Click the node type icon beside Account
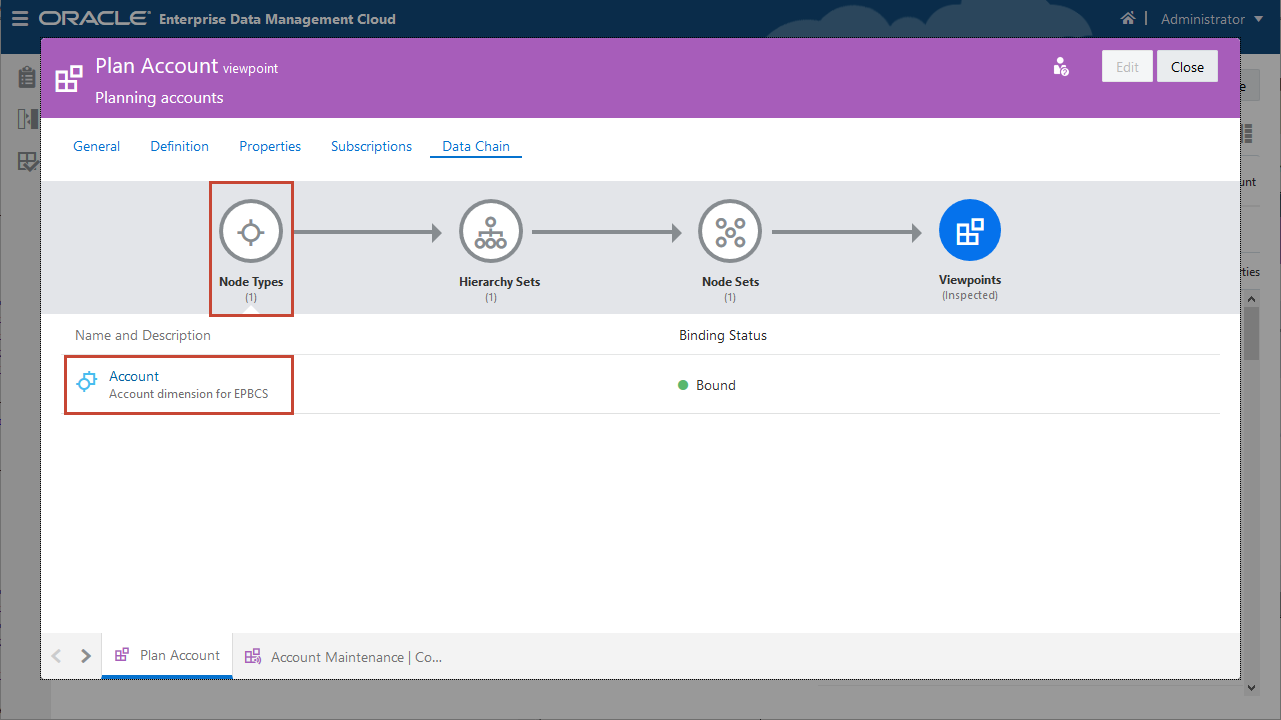The width and height of the screenshot is (1281, 720). pos(88,381)
